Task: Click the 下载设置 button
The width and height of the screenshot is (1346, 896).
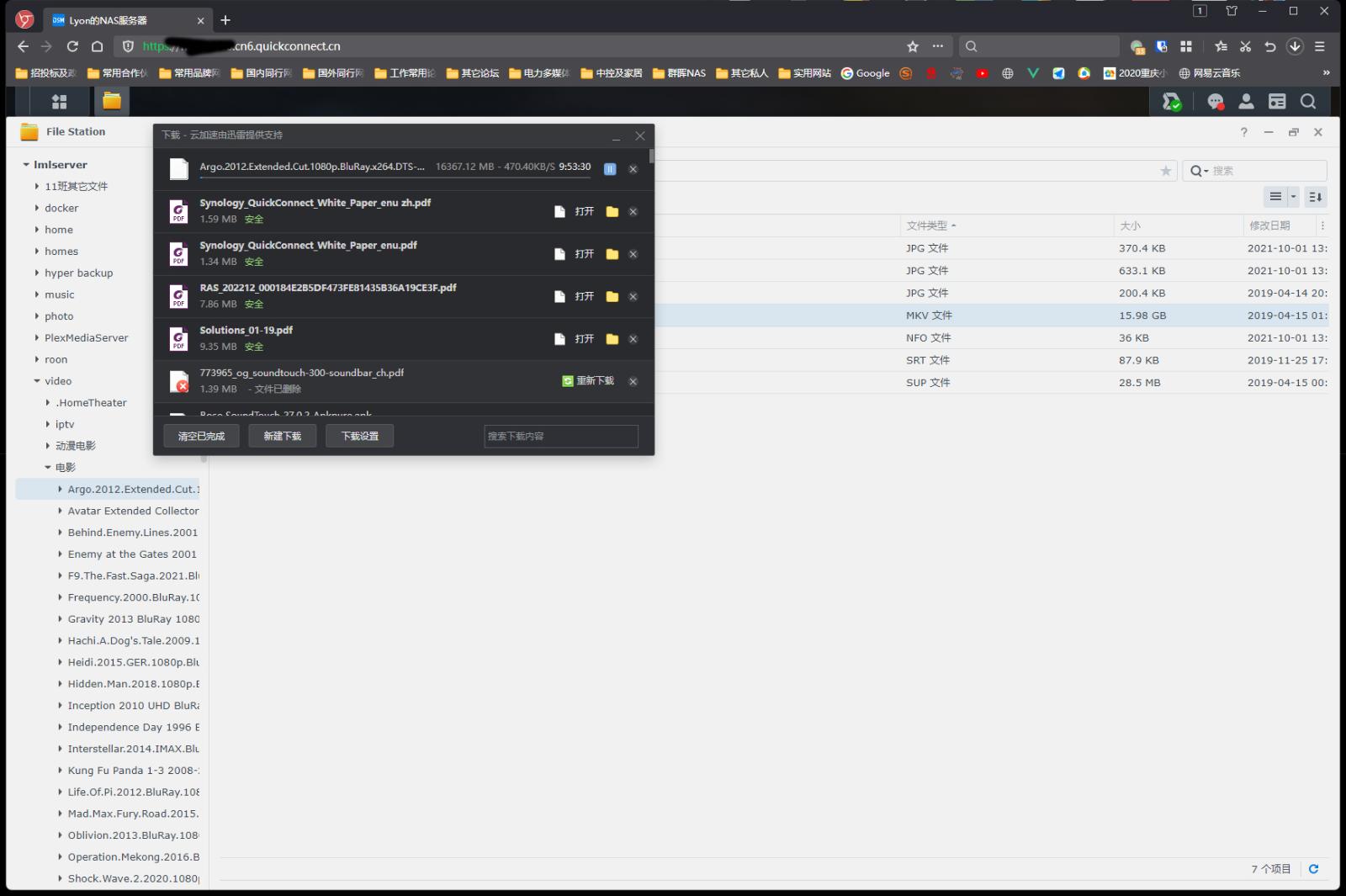Action: point(359,436)
